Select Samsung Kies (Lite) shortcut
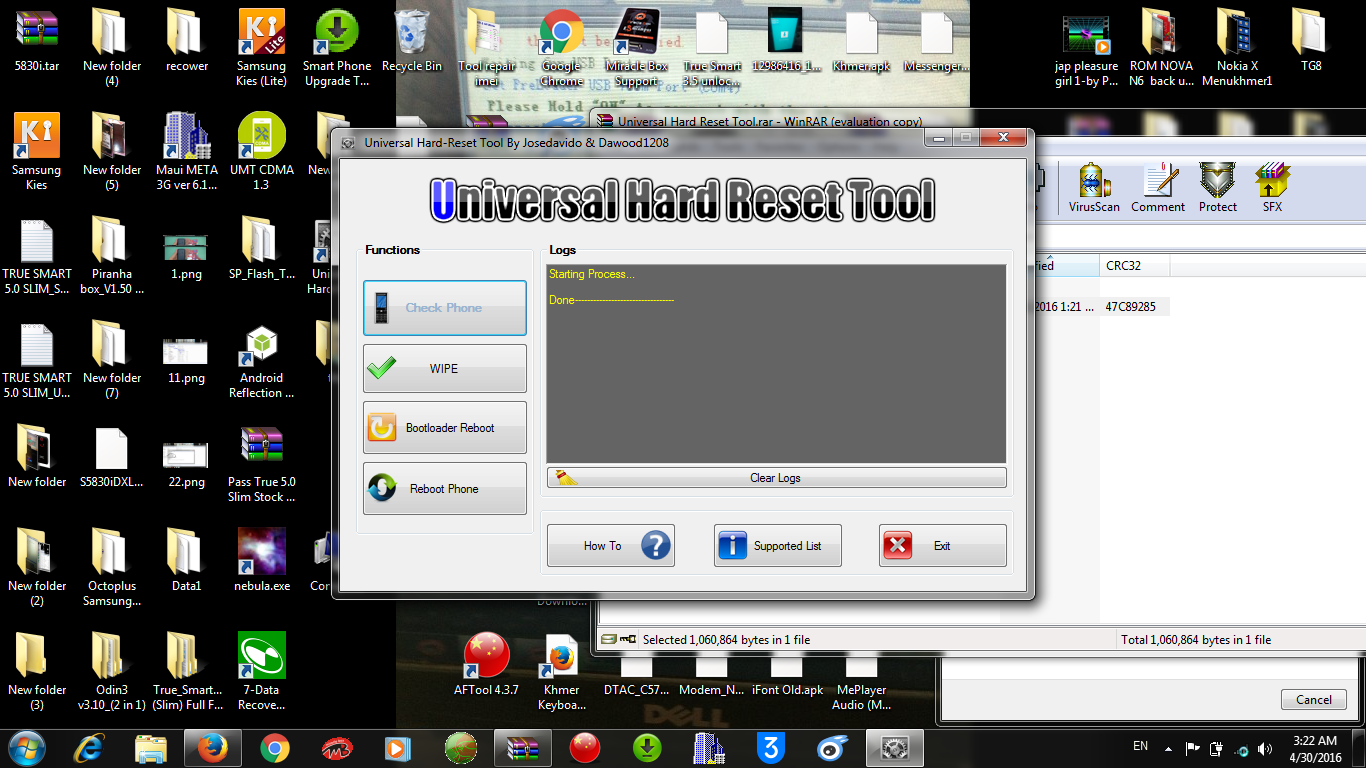 click(x=261, y=47)
